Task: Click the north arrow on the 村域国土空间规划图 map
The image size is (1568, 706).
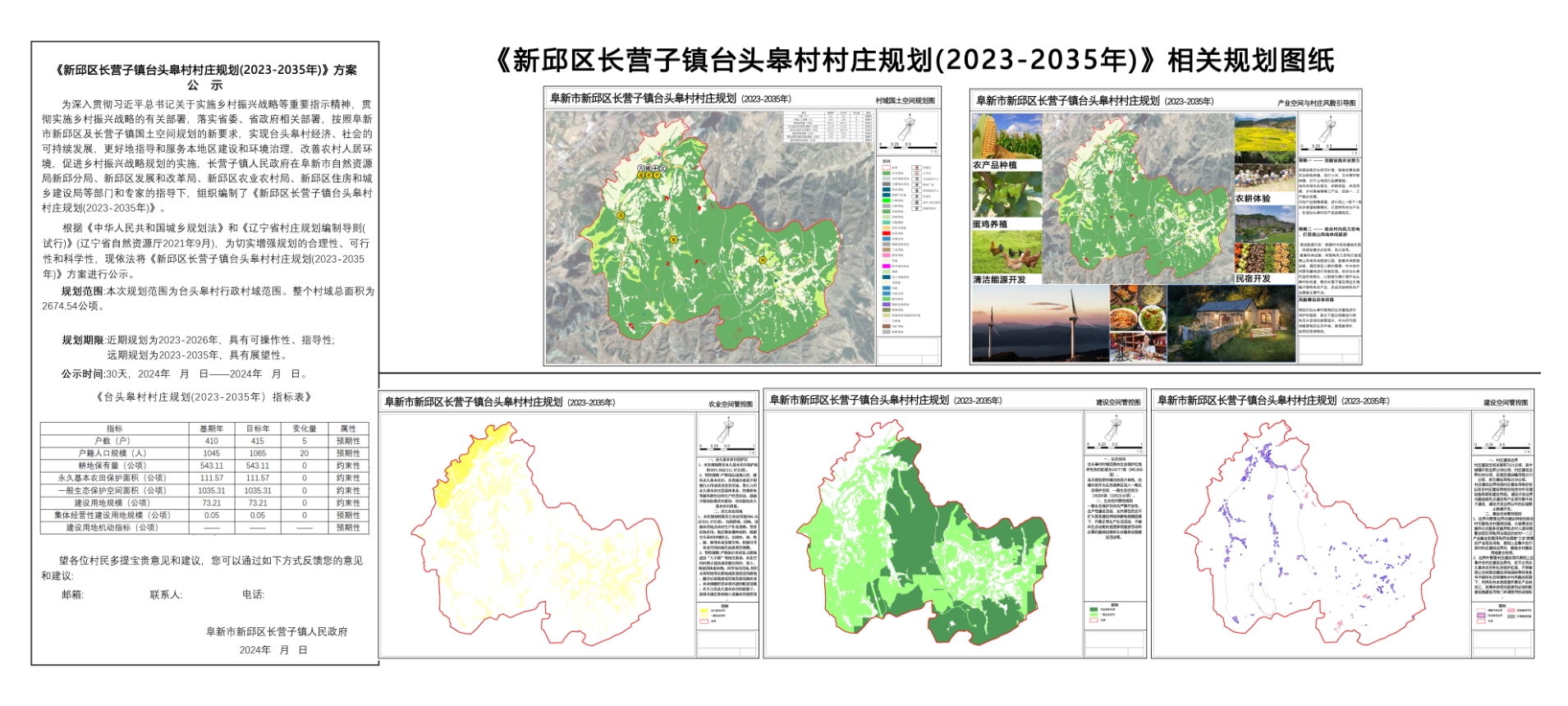Action: (x=907, y=128)
